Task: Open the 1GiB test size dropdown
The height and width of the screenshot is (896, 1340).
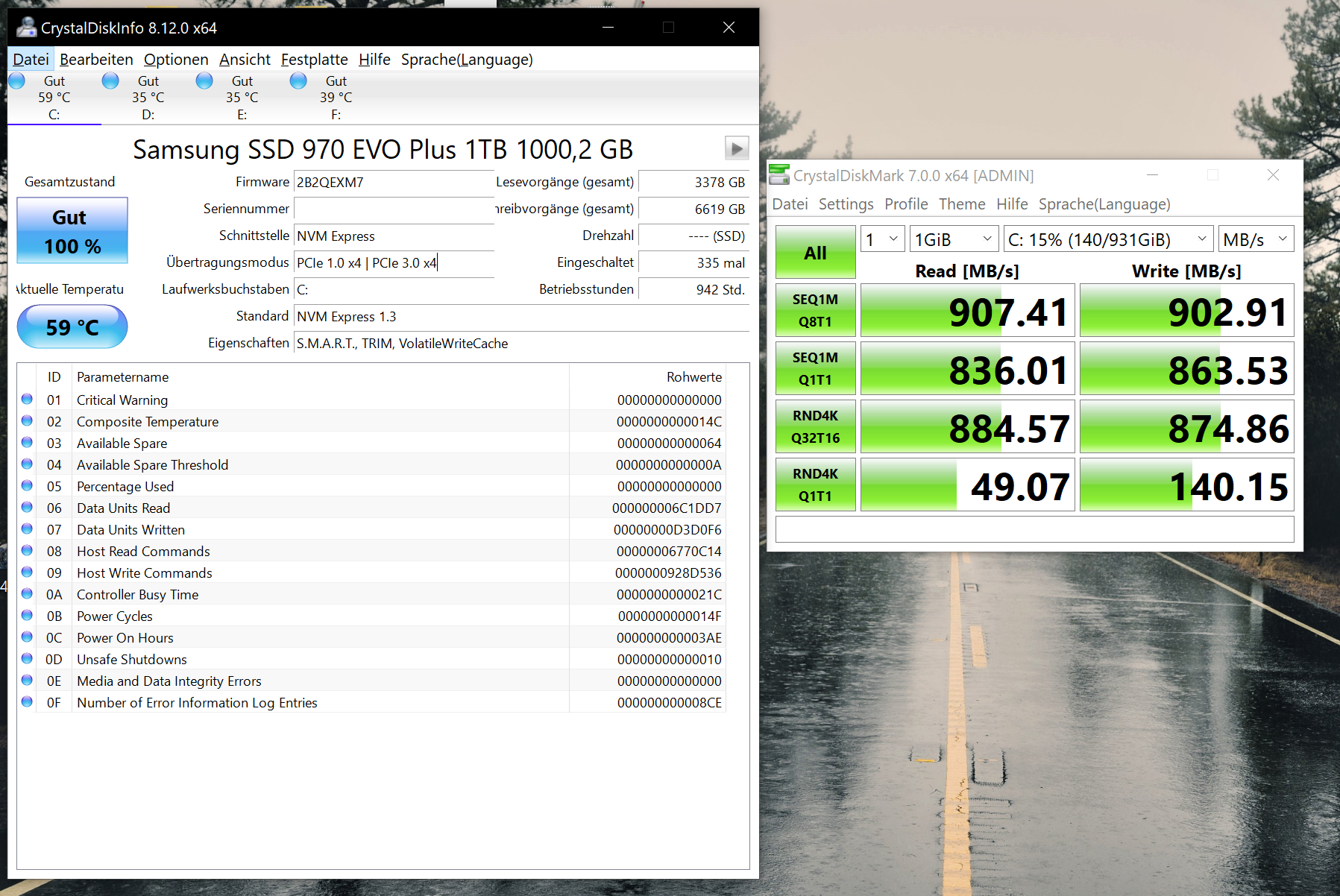Action: click(x=953, y=239)
